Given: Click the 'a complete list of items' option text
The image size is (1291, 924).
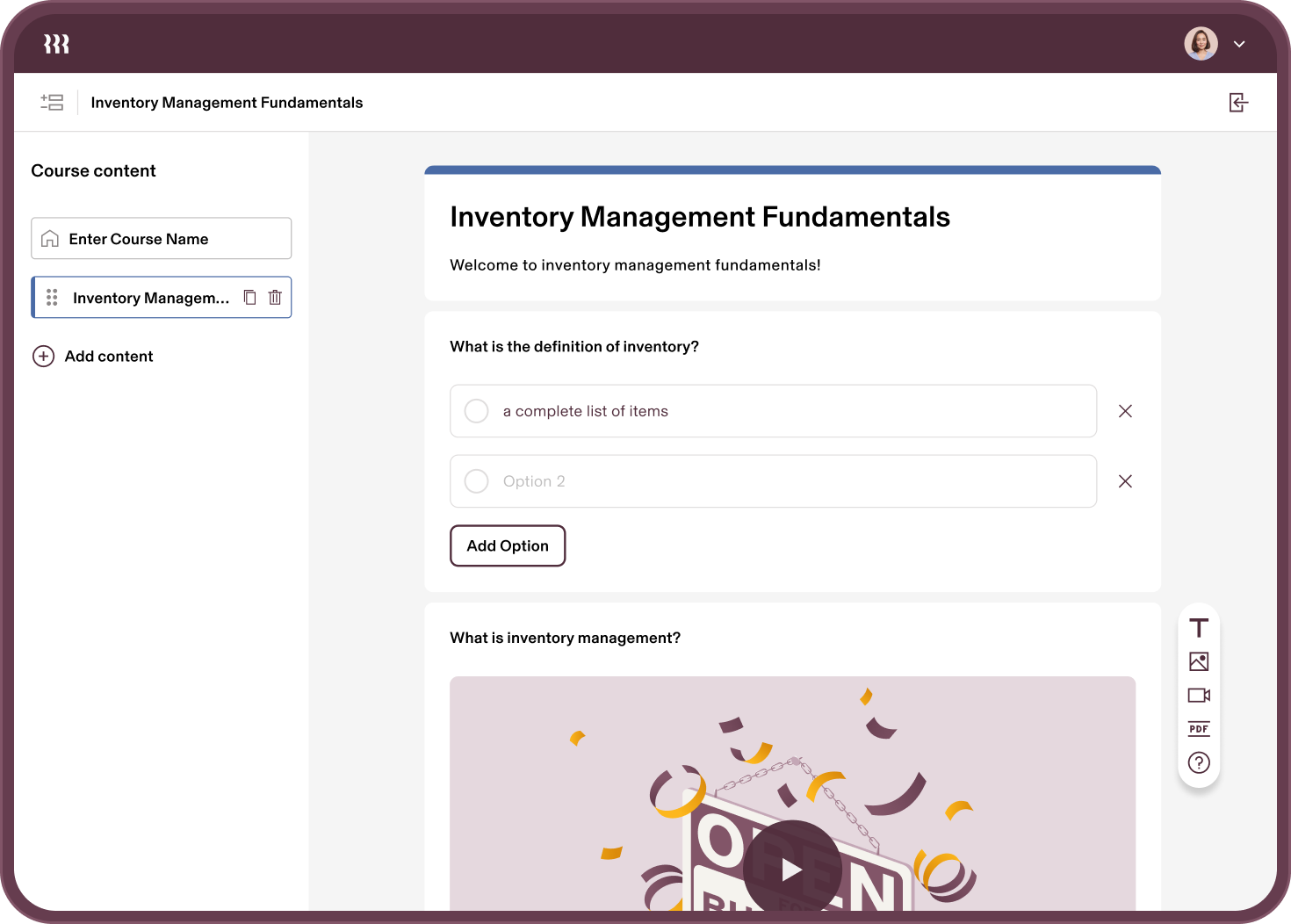Looking at the screenshot, I should [x=586, y=411].
